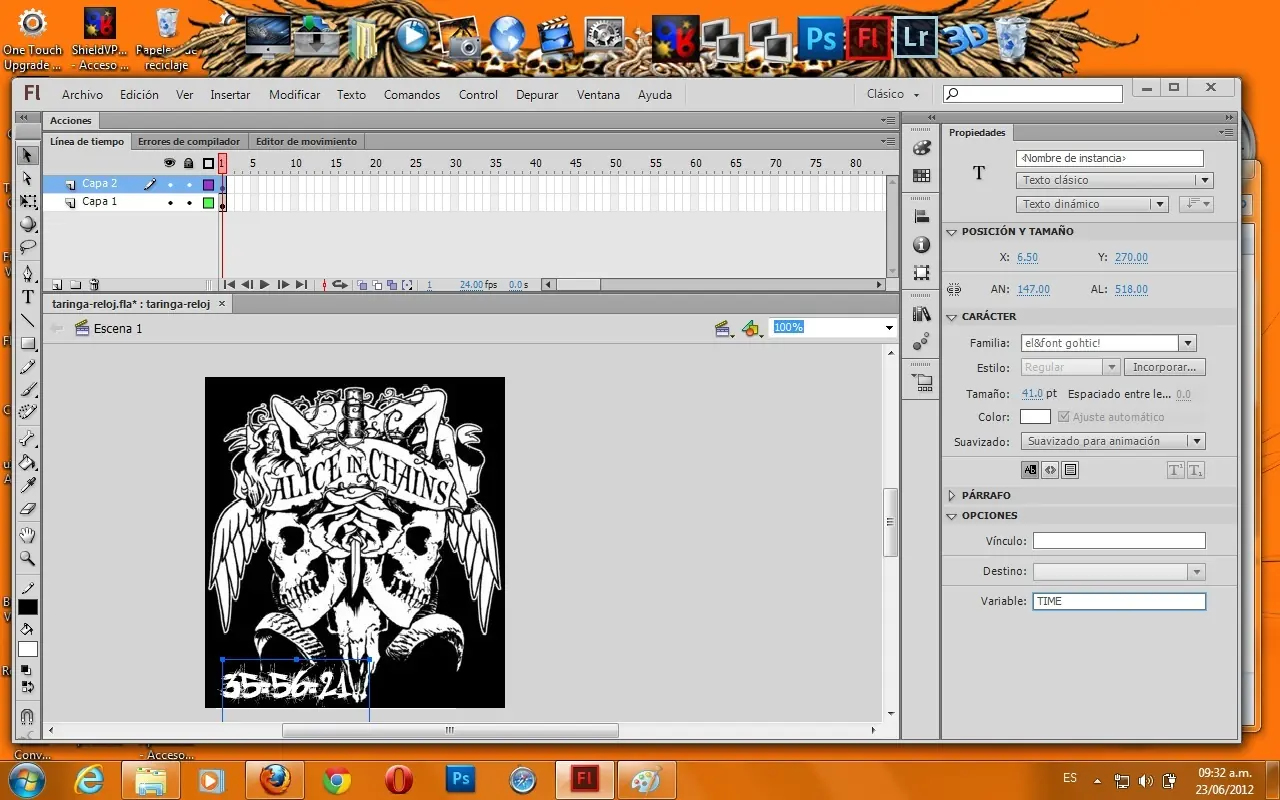The image size is (1280, 800).
Task: Collapse the OPCIONES section
Action: tap(951, 516)
